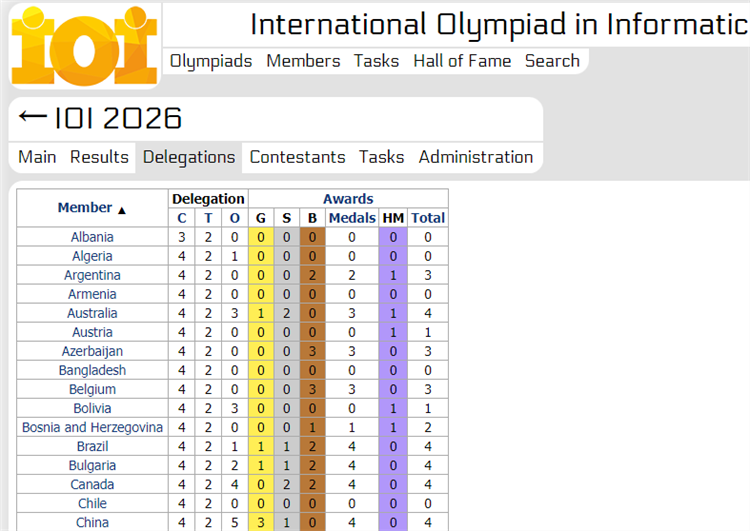Open the Bosnia and Herzegovina link
The width and height of the screenshot is (750, 531).
pos(92,427)
